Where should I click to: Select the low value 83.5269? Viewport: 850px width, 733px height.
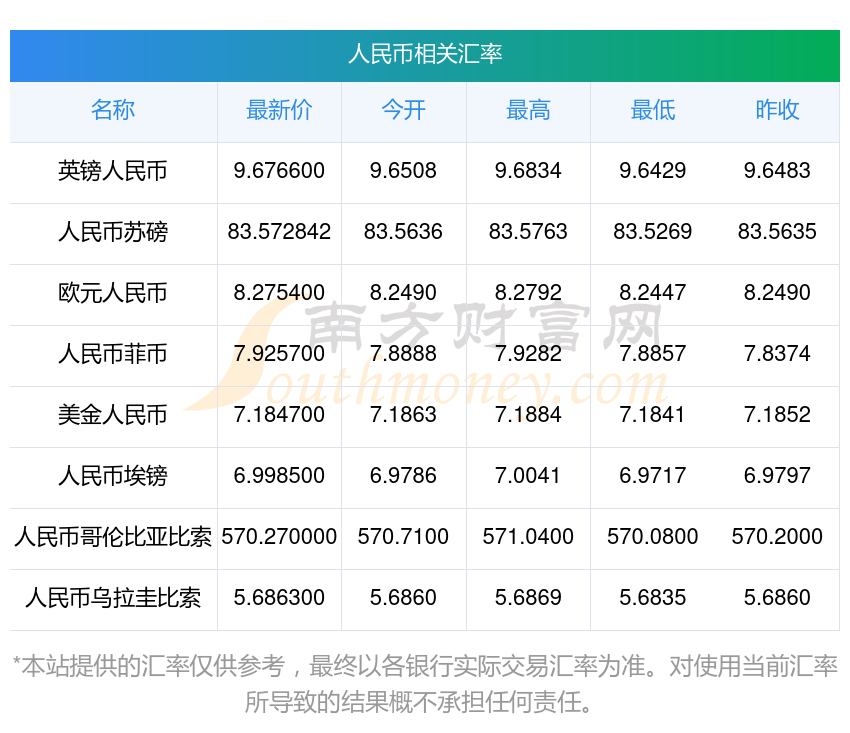point(653,232)
